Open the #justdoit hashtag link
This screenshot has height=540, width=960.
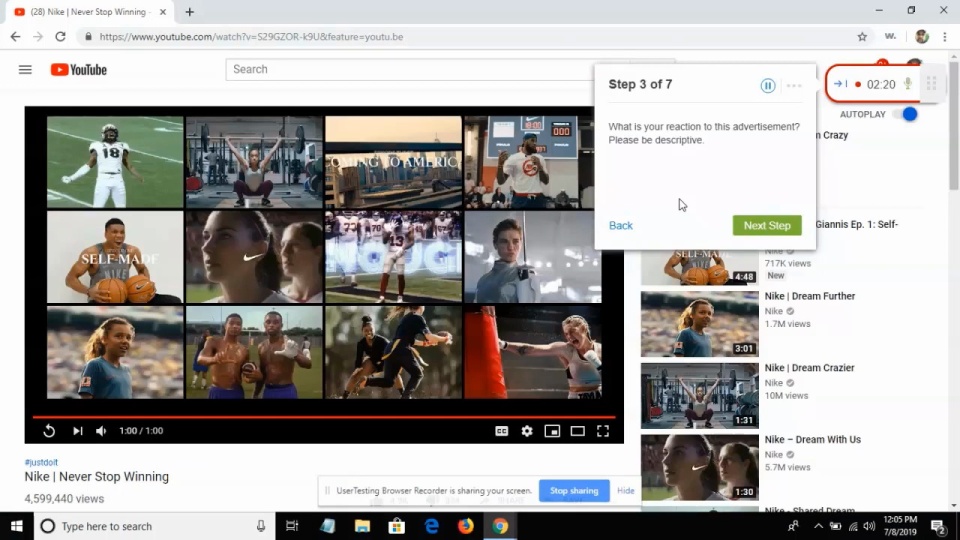[x=41, y=462]
